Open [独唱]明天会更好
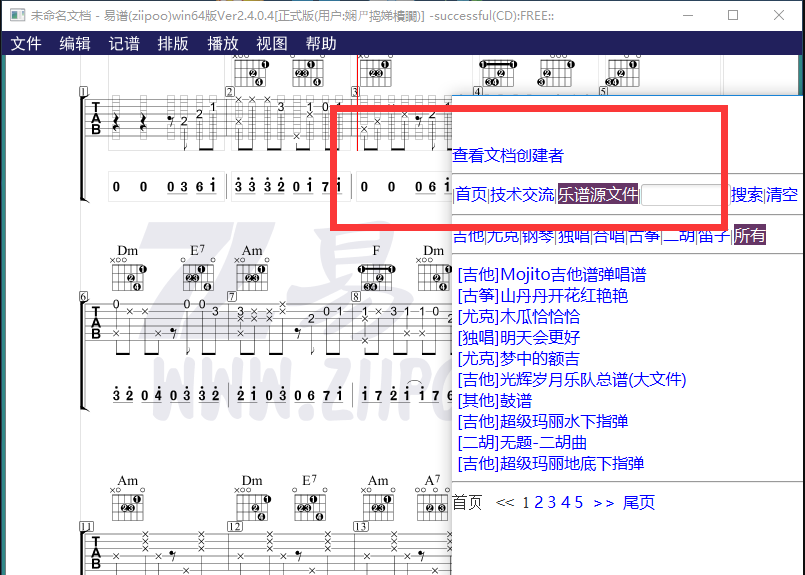This screenshot has height=575, width=805. tap(519, 338)
